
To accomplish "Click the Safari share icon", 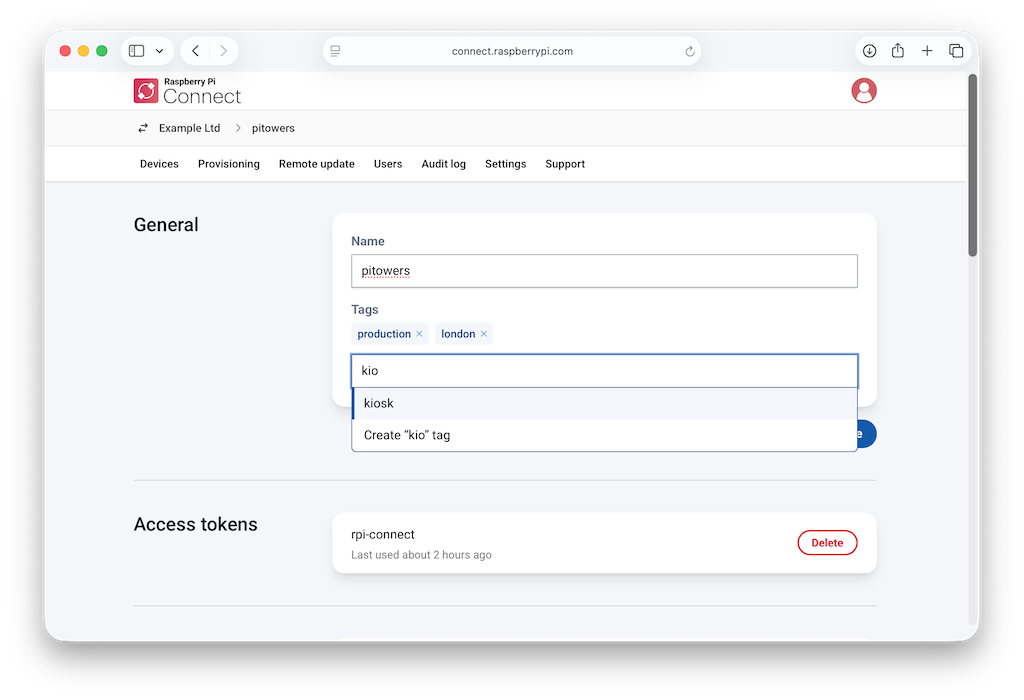I will [x=898, y=50].
